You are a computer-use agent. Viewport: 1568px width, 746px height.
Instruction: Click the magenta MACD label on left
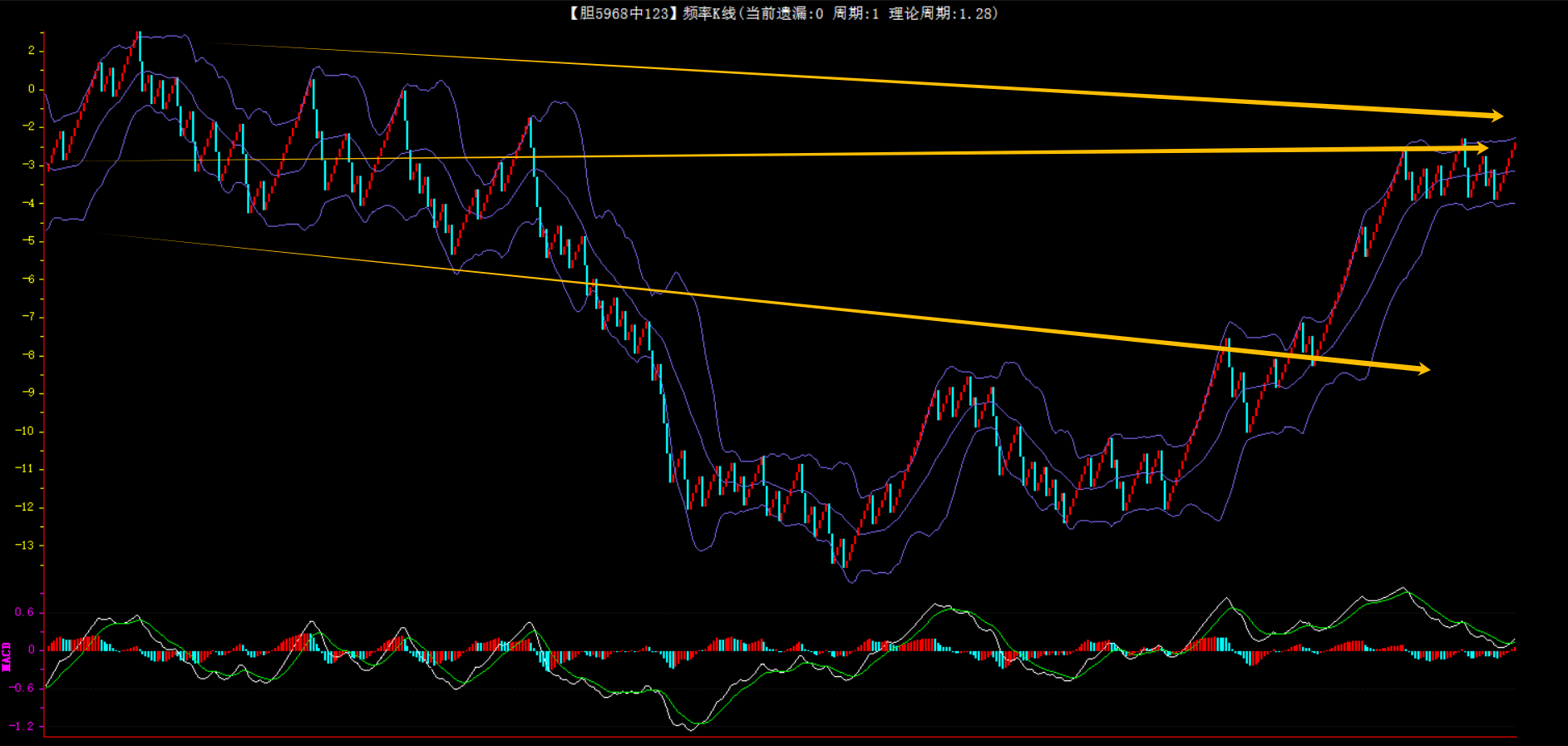7,656
